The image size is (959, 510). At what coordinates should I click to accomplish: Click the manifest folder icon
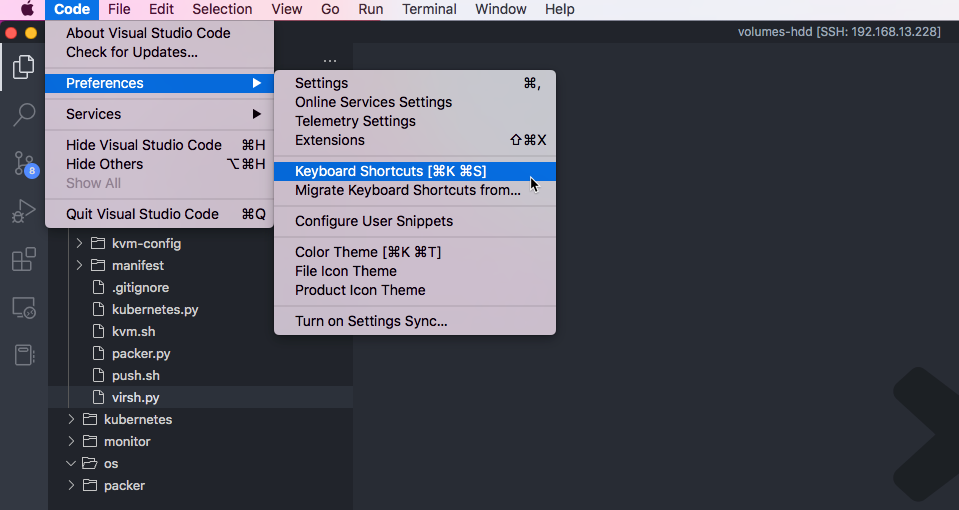click(98, 265)
